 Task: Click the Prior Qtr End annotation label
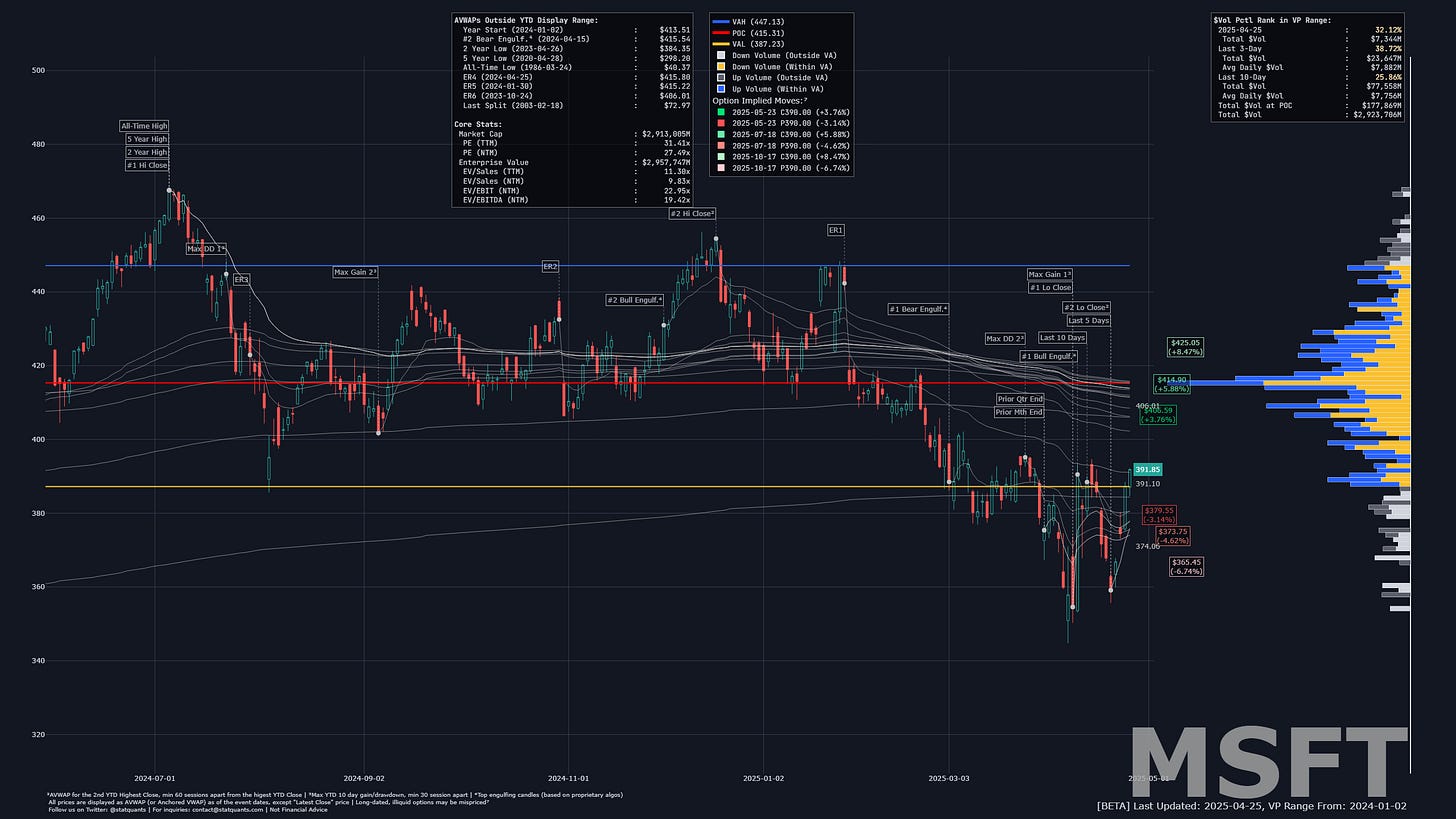point(1020,399)
